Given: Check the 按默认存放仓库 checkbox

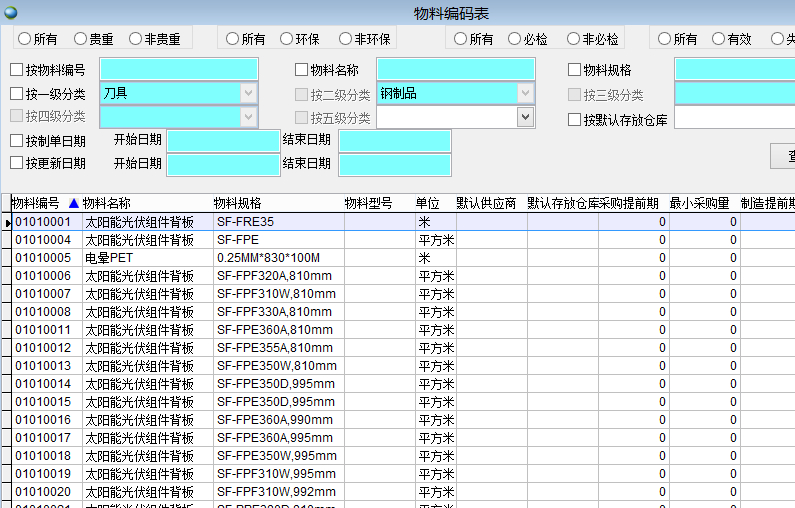Looking at the screenshot, I should 574,119.
